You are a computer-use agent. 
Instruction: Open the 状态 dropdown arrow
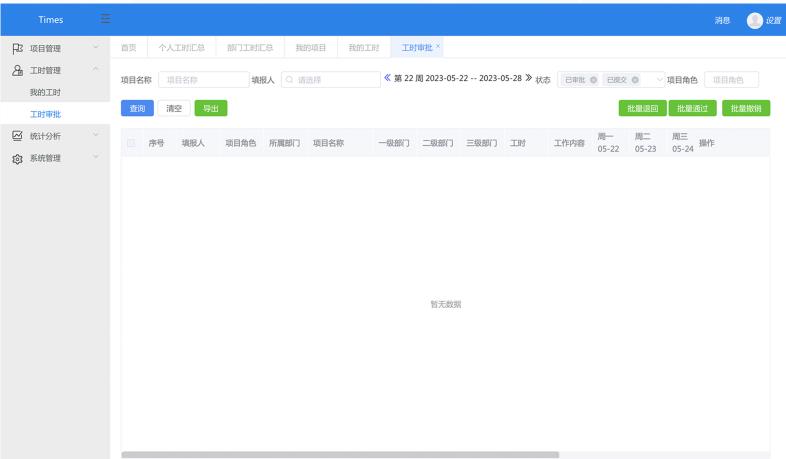(x=659, y=80)
